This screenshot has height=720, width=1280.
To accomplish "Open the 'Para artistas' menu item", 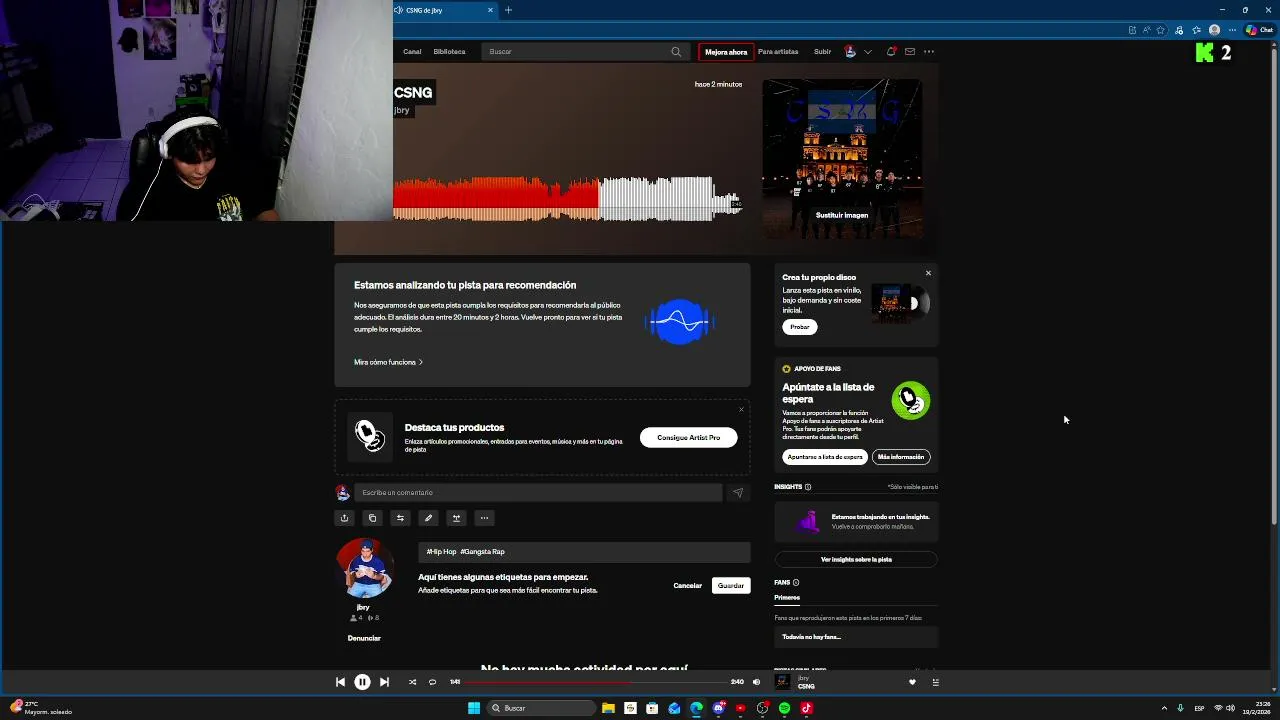I will tap(778, 51).
